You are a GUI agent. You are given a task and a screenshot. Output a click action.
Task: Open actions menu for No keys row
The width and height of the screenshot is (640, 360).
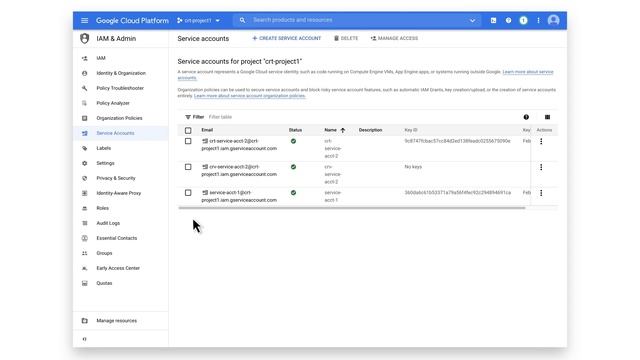click(x=541, y=167)
